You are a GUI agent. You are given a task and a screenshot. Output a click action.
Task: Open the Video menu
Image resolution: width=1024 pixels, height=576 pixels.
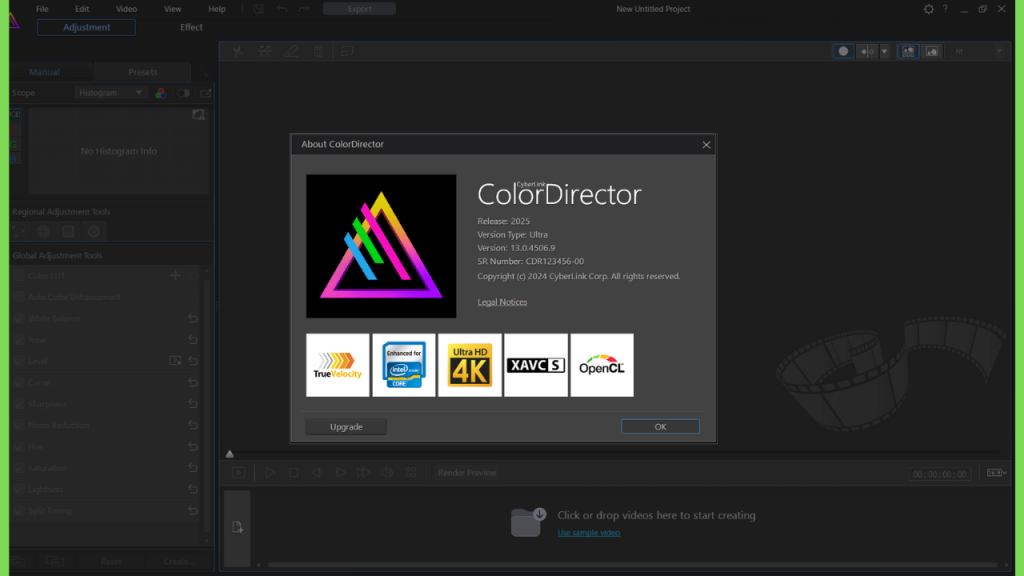tap(126, 9)
